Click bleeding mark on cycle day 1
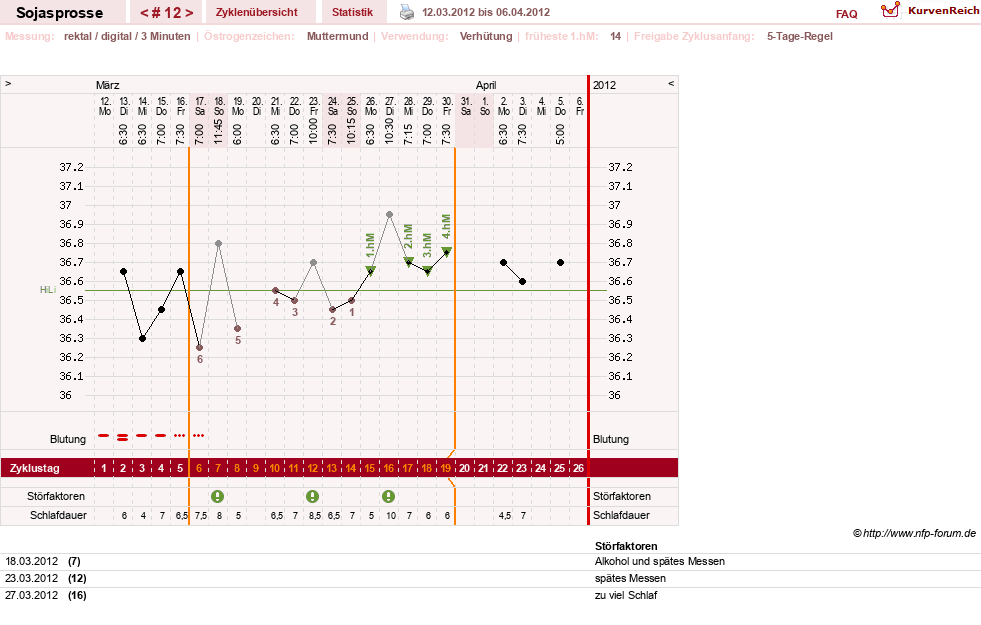The width and height of the screenshot is (981, 625). [x=104, y=435]
